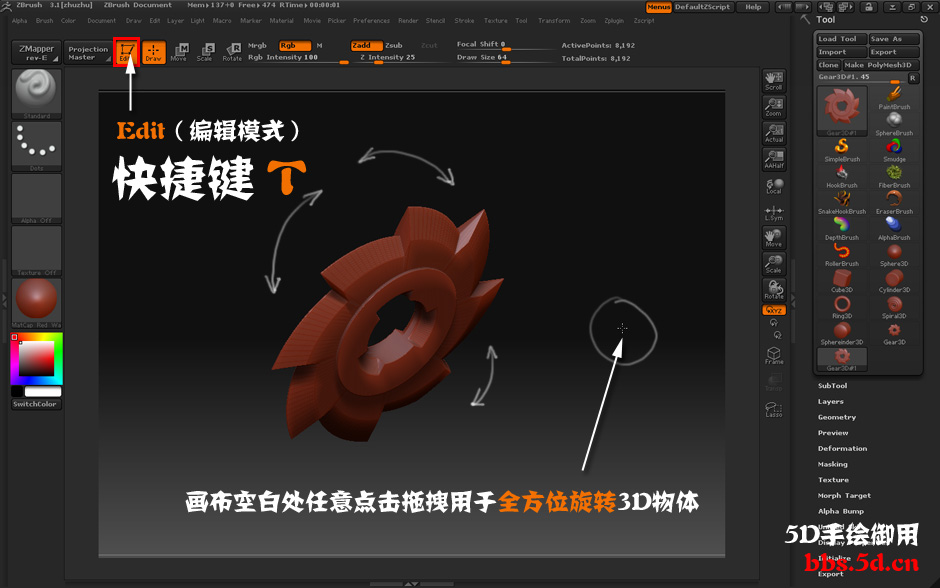Image resolution: width=940 pixels, height=588 pixels.
Task: Select the EraserBrush tool
Action: [x=894, y=203]
